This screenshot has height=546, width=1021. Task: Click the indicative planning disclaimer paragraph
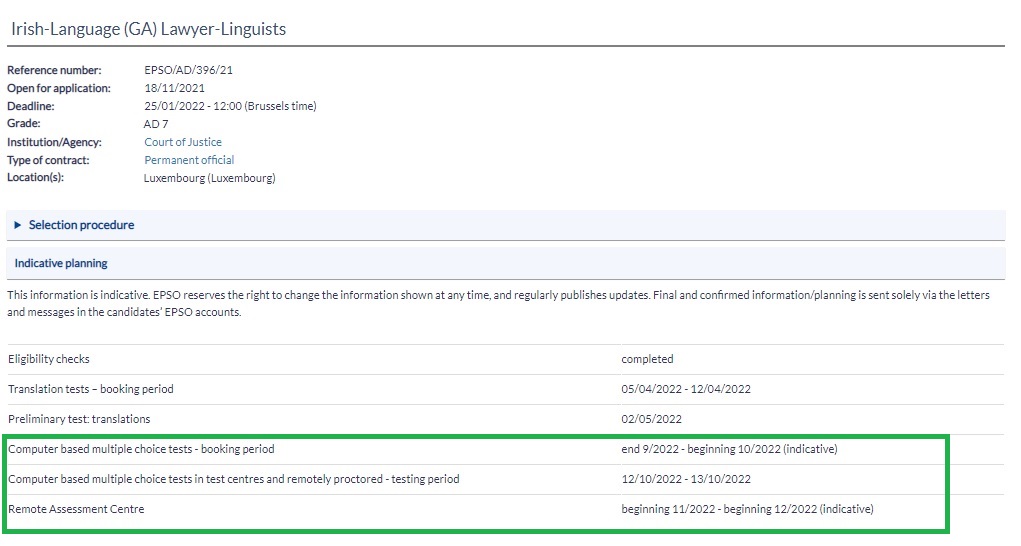(500, 304)
